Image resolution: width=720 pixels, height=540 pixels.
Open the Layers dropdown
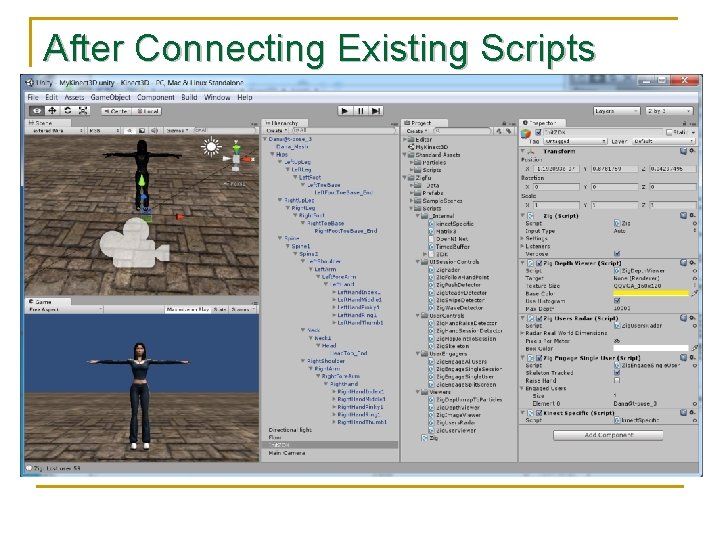616,111
